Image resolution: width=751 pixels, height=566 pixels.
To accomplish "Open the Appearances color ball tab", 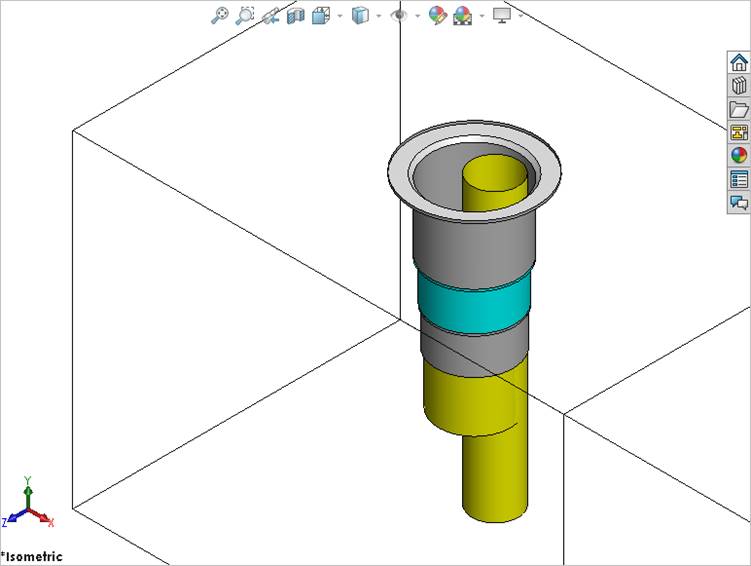I will (739, 155).
